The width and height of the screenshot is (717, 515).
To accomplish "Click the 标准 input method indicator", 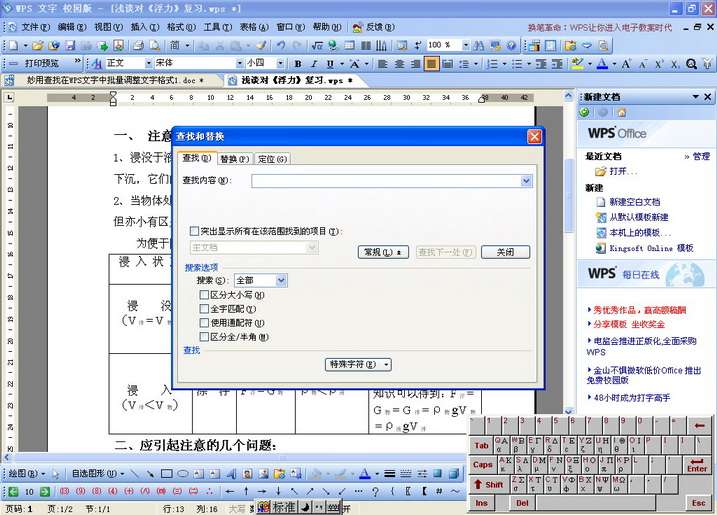I will tap(284, 507).
